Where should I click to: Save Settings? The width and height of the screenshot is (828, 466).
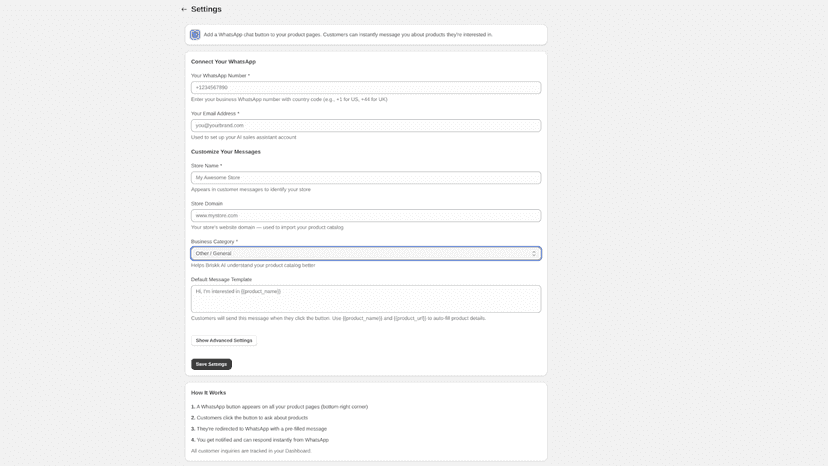(x=211, y=364)
